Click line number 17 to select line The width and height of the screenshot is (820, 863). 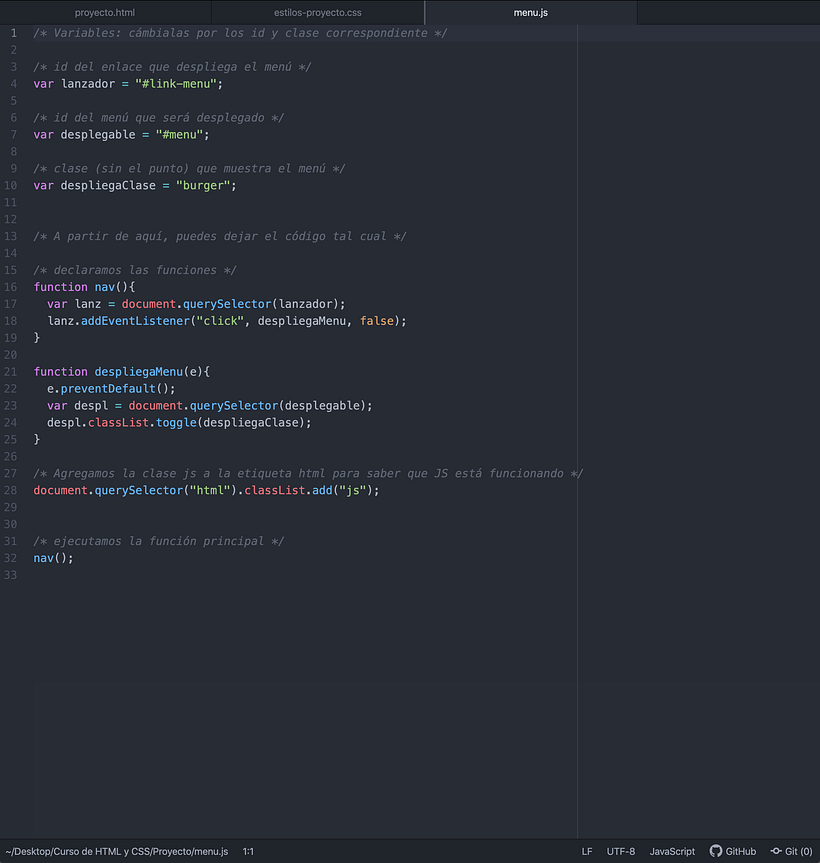click(13, 303)
